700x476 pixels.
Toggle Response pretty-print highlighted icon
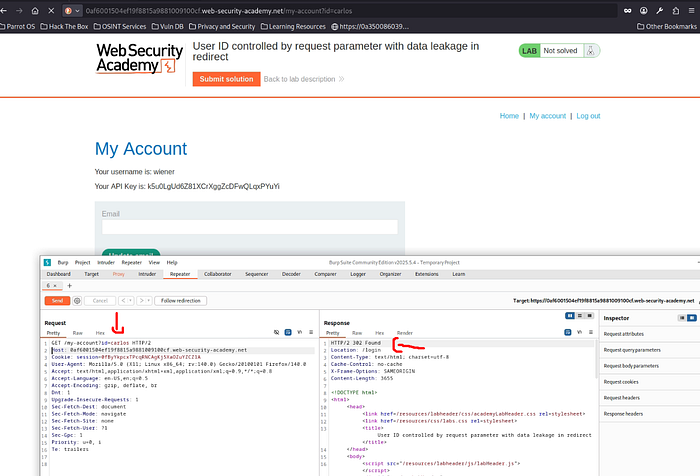(568, 332)
